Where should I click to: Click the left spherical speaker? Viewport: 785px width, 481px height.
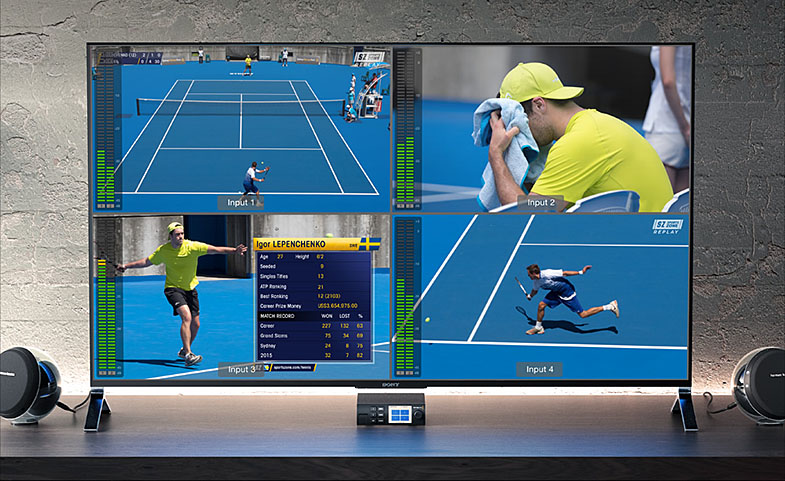29,385
